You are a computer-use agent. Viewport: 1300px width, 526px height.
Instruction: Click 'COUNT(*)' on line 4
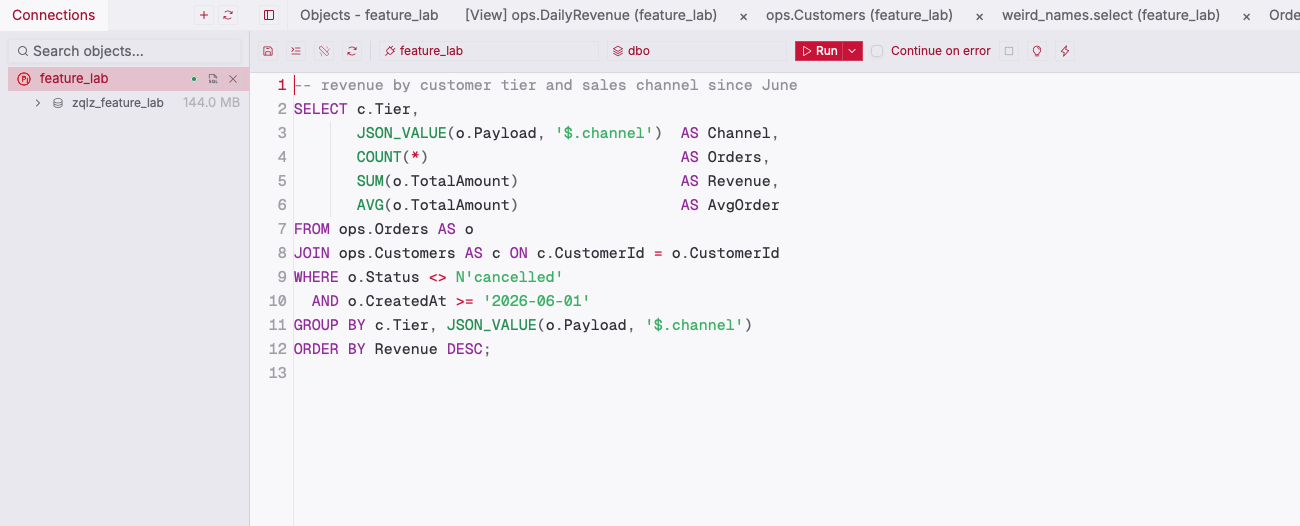[393, 157]
